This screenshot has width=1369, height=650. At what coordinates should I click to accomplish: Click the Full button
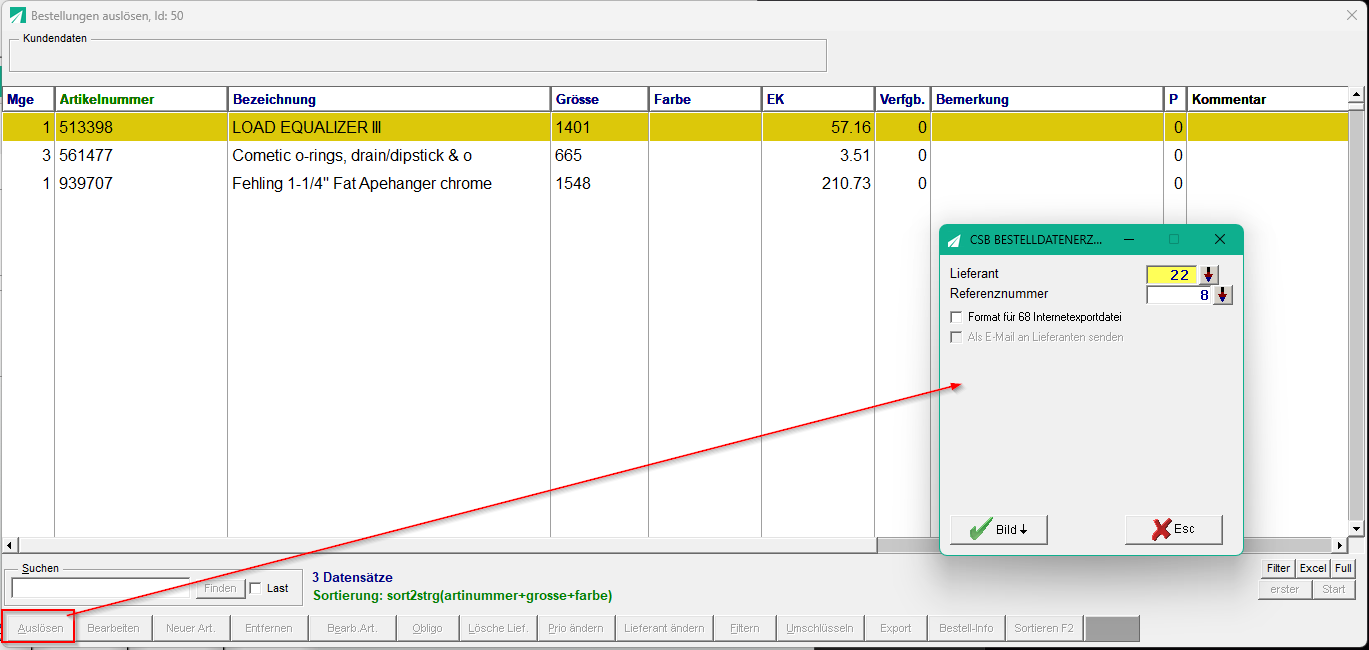click(x=1343, y=568)
